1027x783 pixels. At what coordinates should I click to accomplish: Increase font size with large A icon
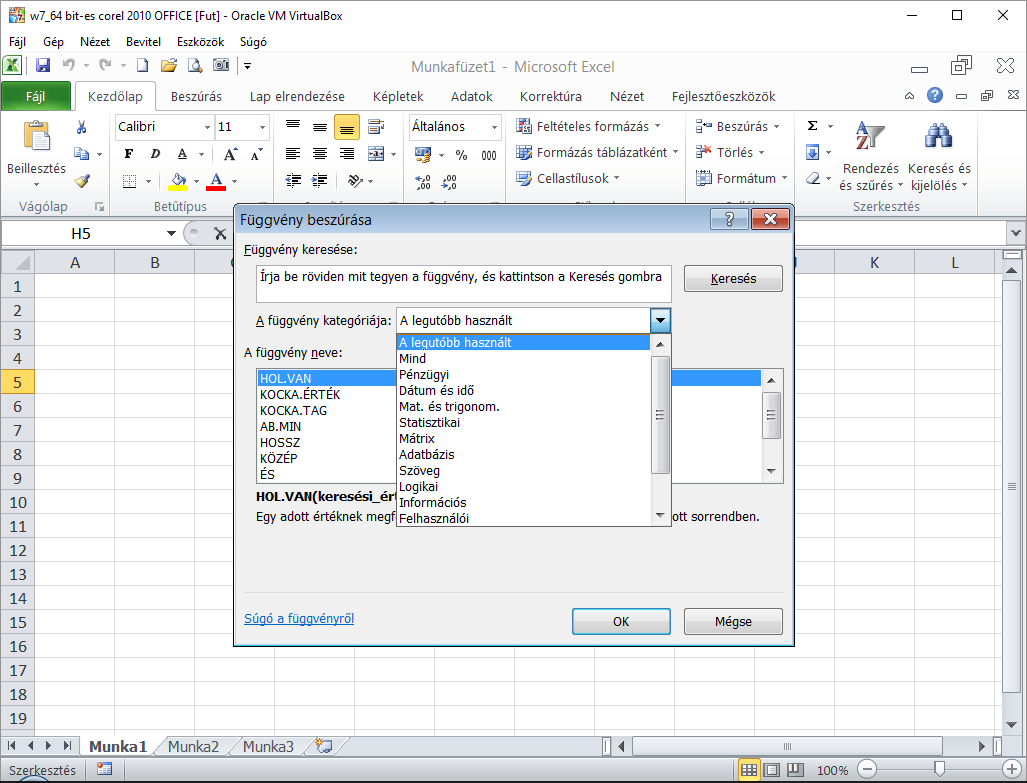[230, 154]
